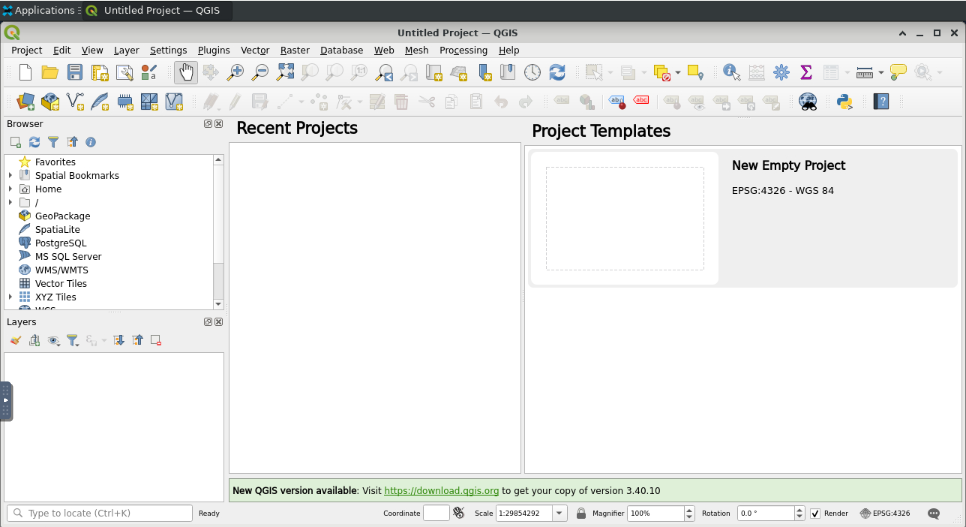Filter the Browser panel tree

54,142
